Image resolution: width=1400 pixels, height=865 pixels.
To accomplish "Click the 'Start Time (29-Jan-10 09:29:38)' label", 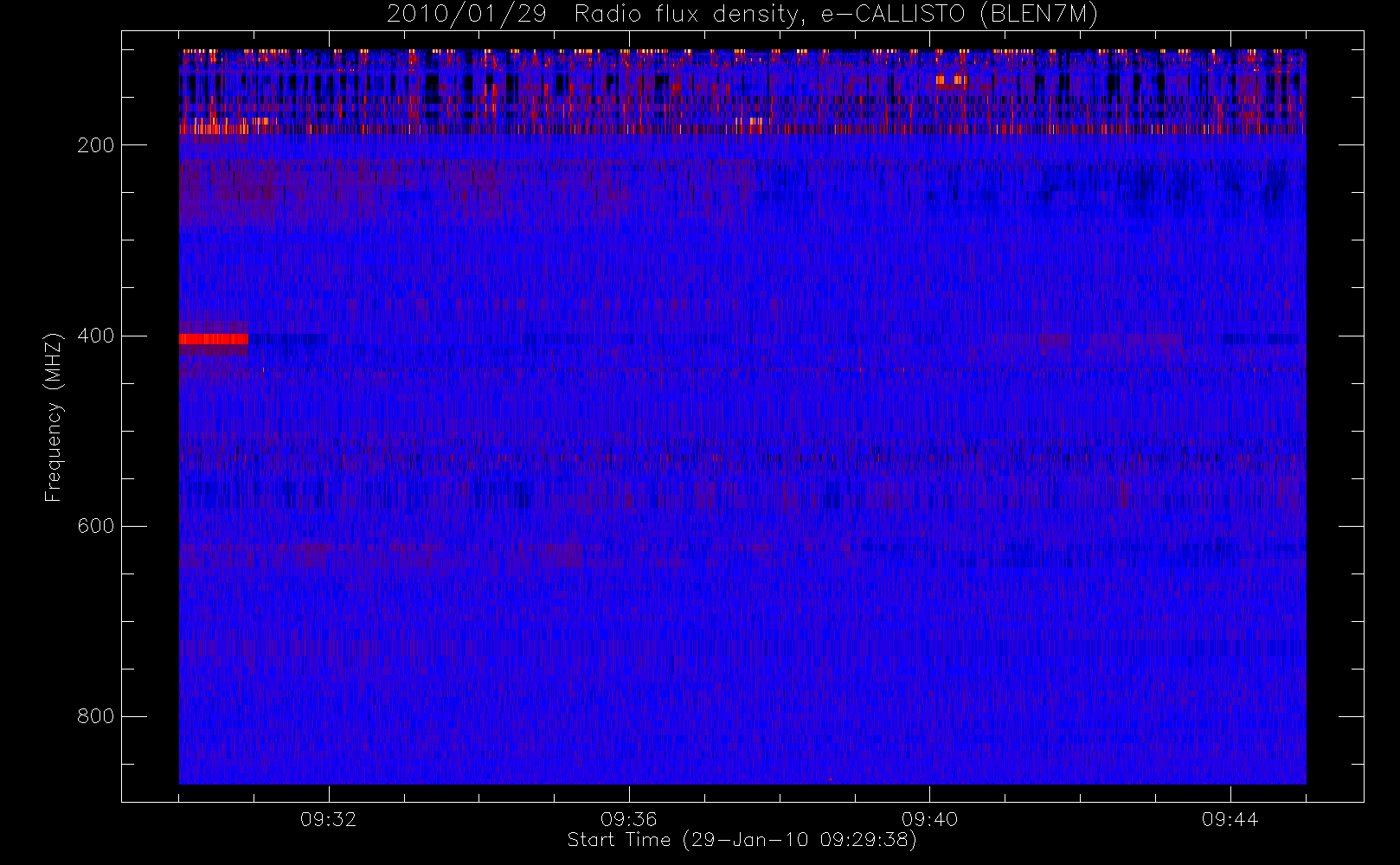I will coord(742,840).
